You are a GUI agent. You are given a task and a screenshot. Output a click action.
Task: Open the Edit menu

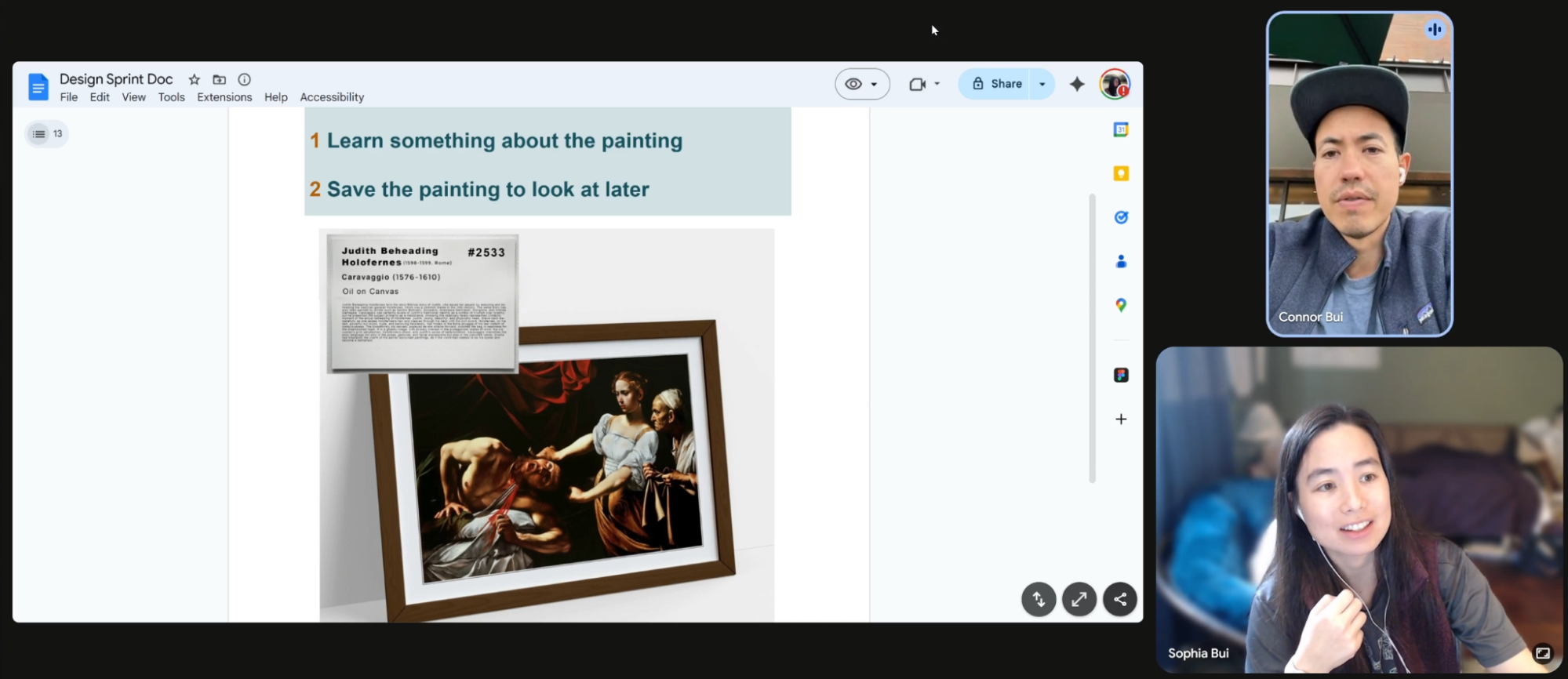tap(100, 97)
